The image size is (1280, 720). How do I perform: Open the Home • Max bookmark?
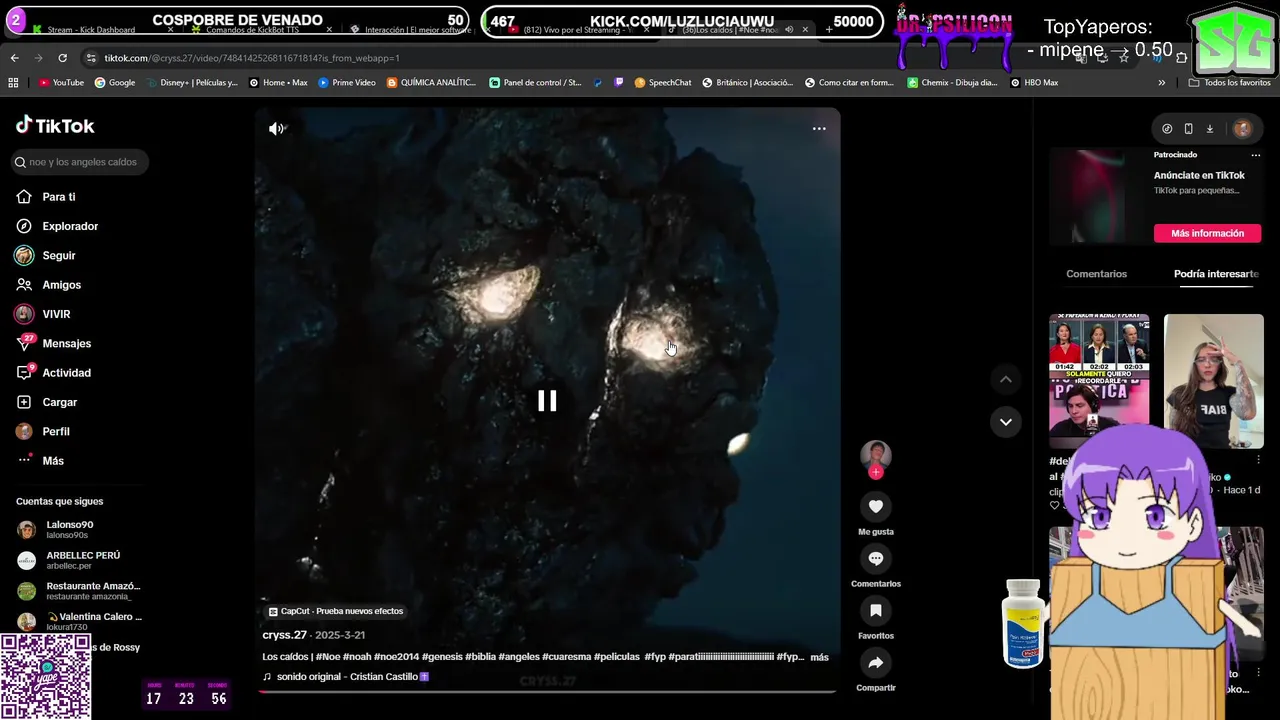click(x=278, y=83)
